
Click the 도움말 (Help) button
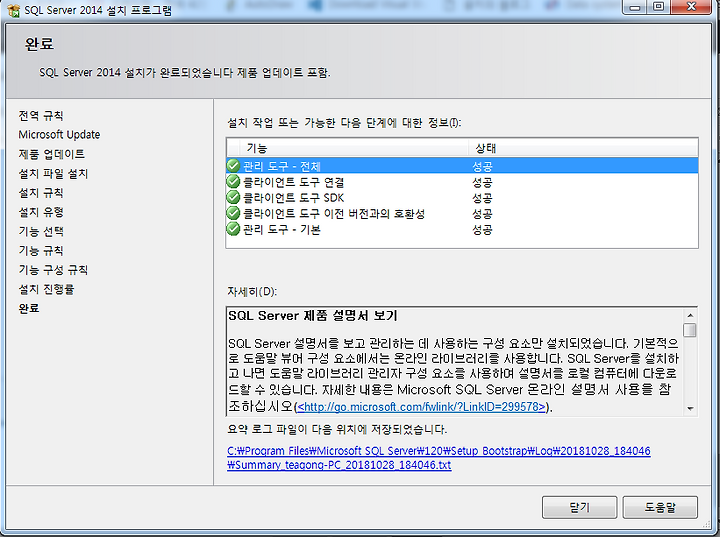[x=660, y=507]
